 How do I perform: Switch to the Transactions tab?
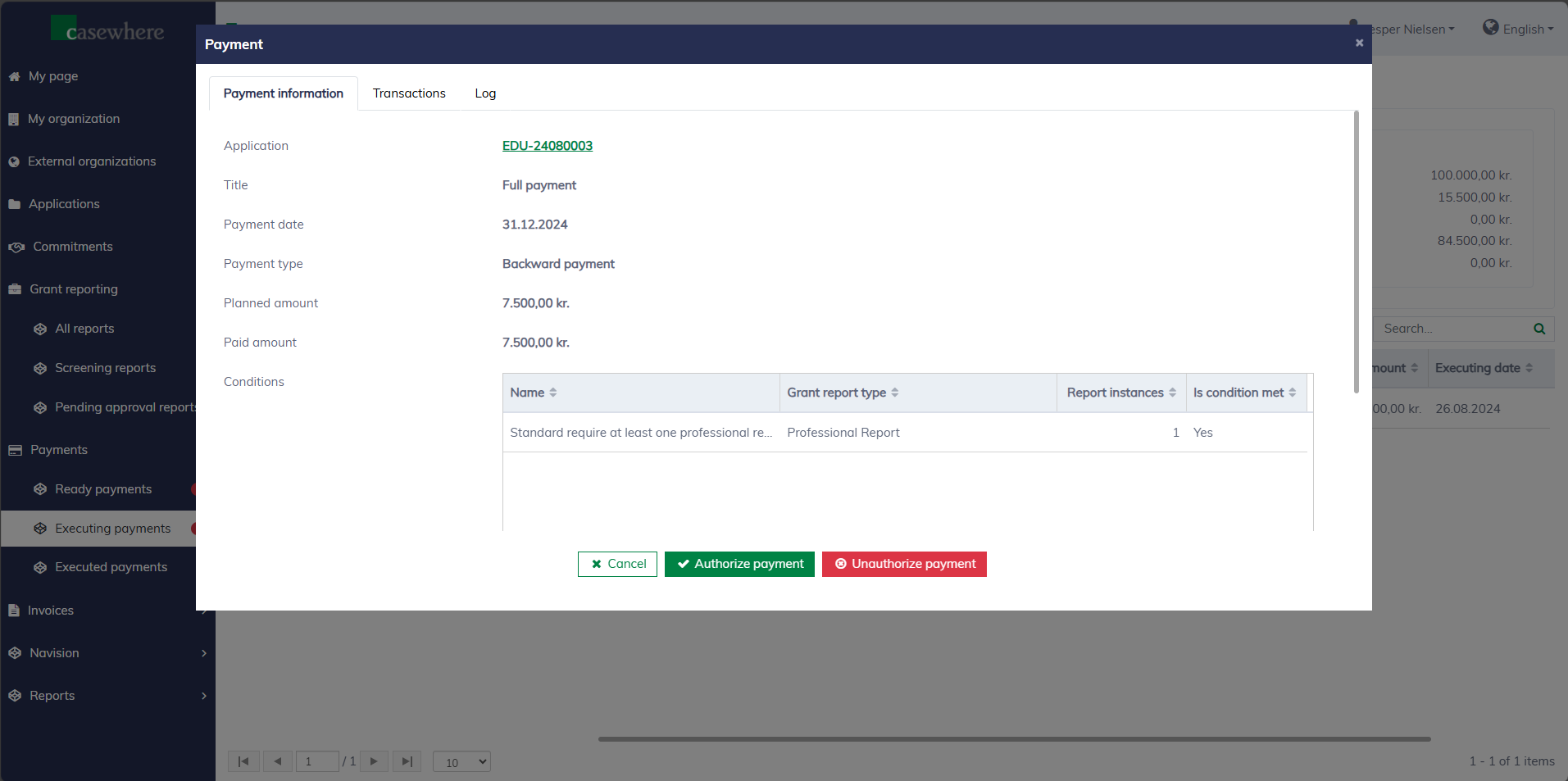[409, 93]
